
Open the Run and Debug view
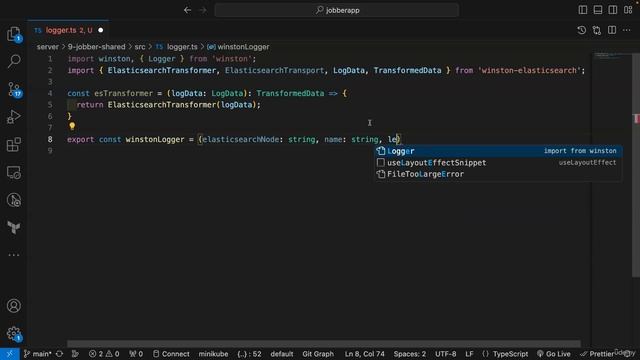pyautogui.click(x=14, y=117)
